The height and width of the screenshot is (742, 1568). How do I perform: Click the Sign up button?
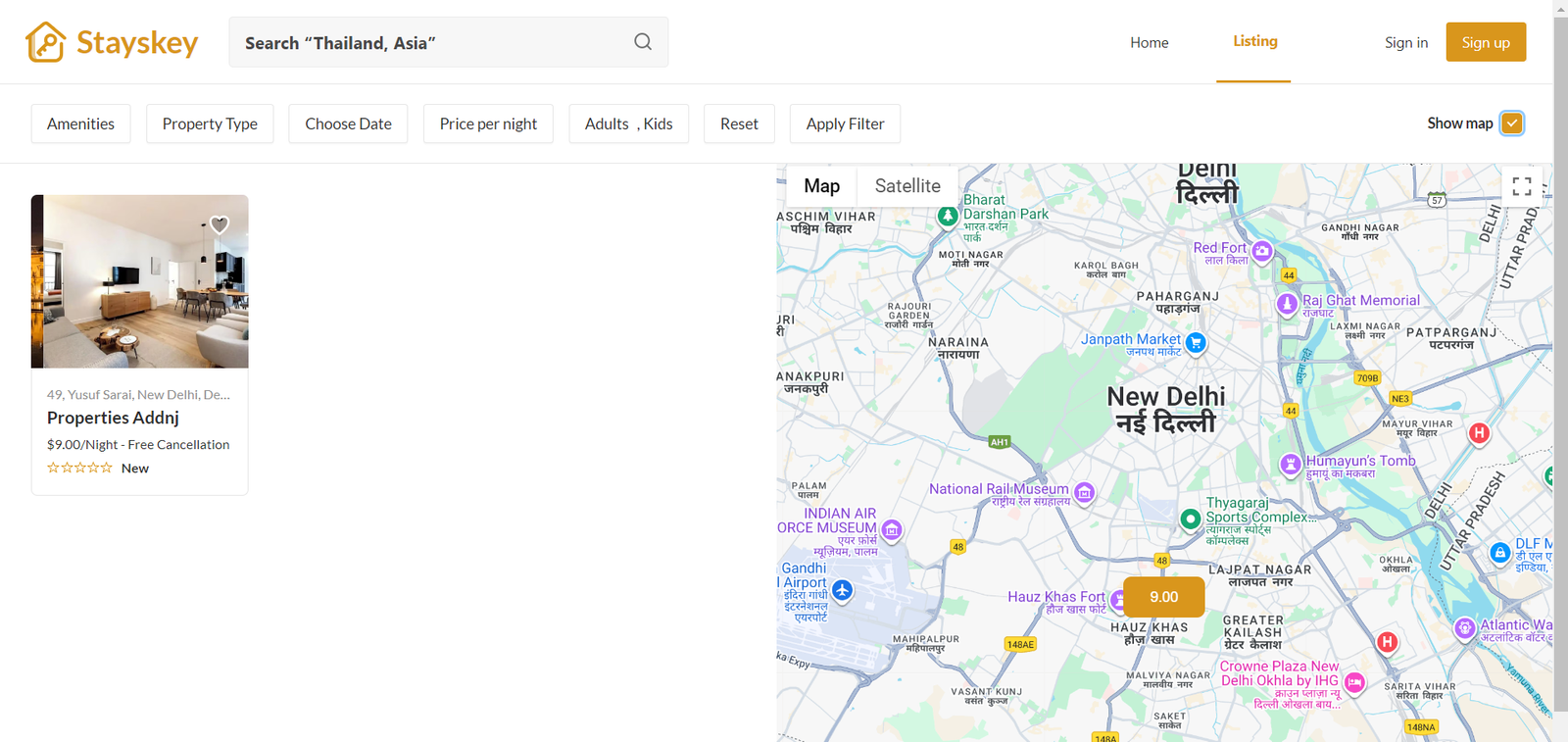(1485, 42)
